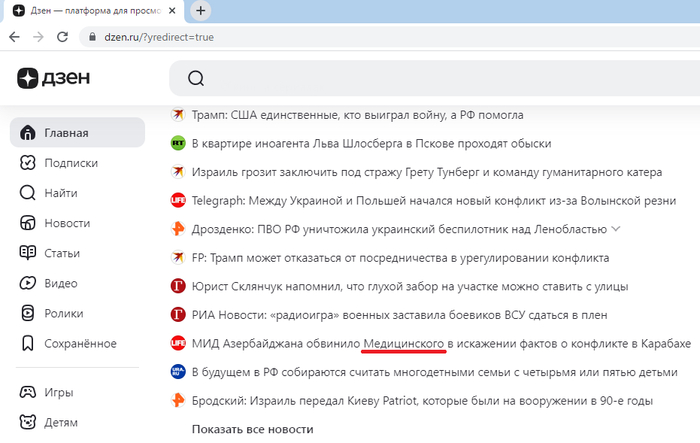Click source icon beside Юрист Склянчук headline
700x443 pixels.
click(x=178, y=286)
